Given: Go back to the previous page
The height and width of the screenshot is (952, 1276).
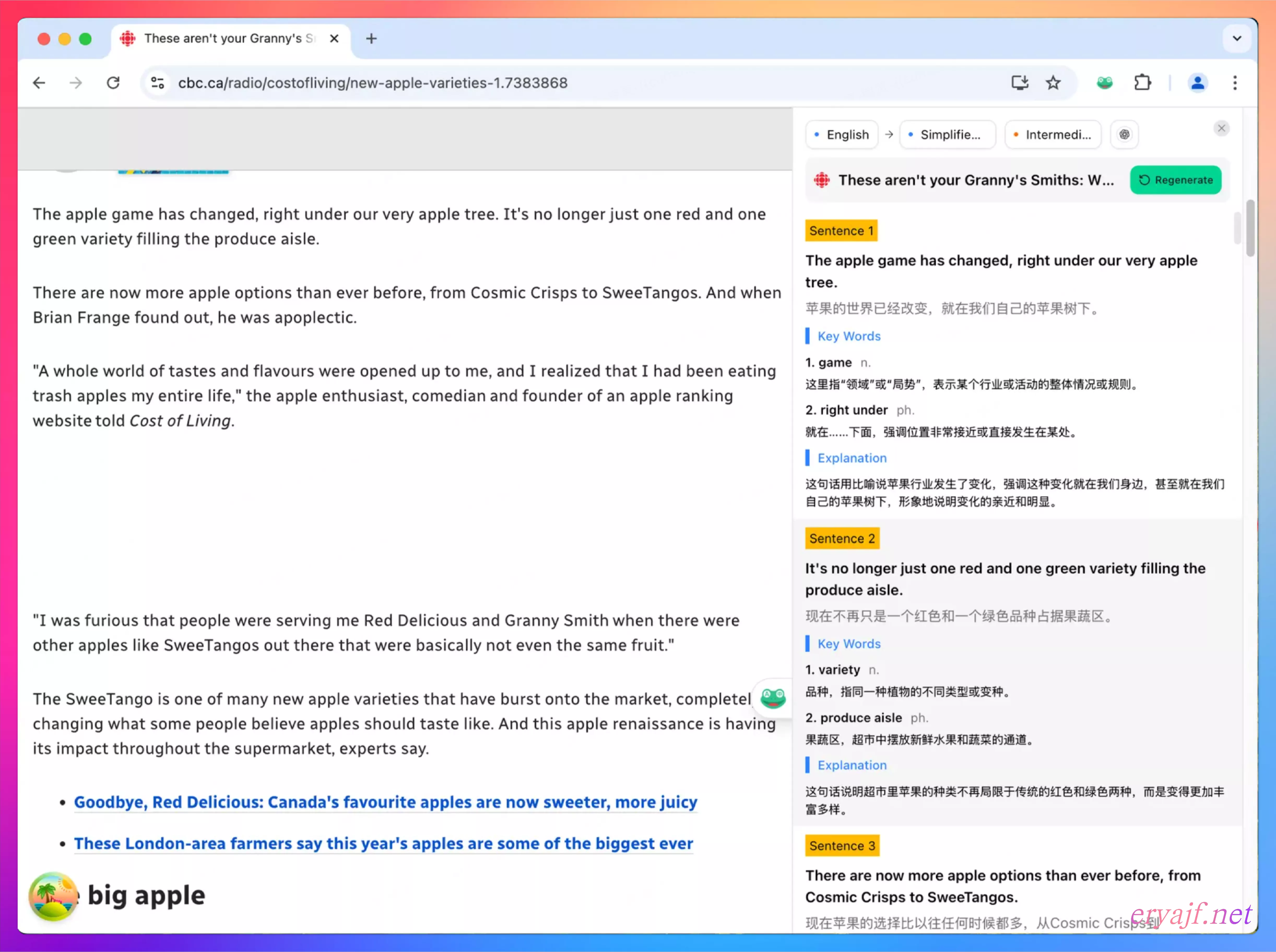Looking at the screenshot, I should 39,83.
